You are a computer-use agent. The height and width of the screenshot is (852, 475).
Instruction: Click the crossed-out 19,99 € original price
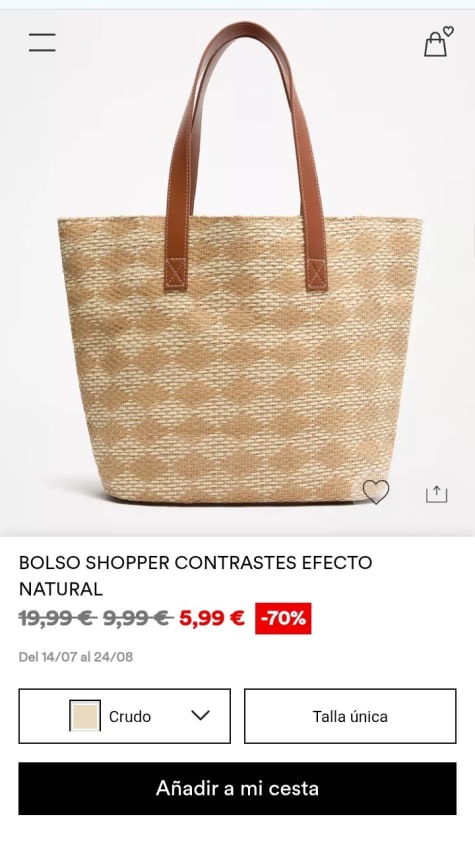coord(58,618)
